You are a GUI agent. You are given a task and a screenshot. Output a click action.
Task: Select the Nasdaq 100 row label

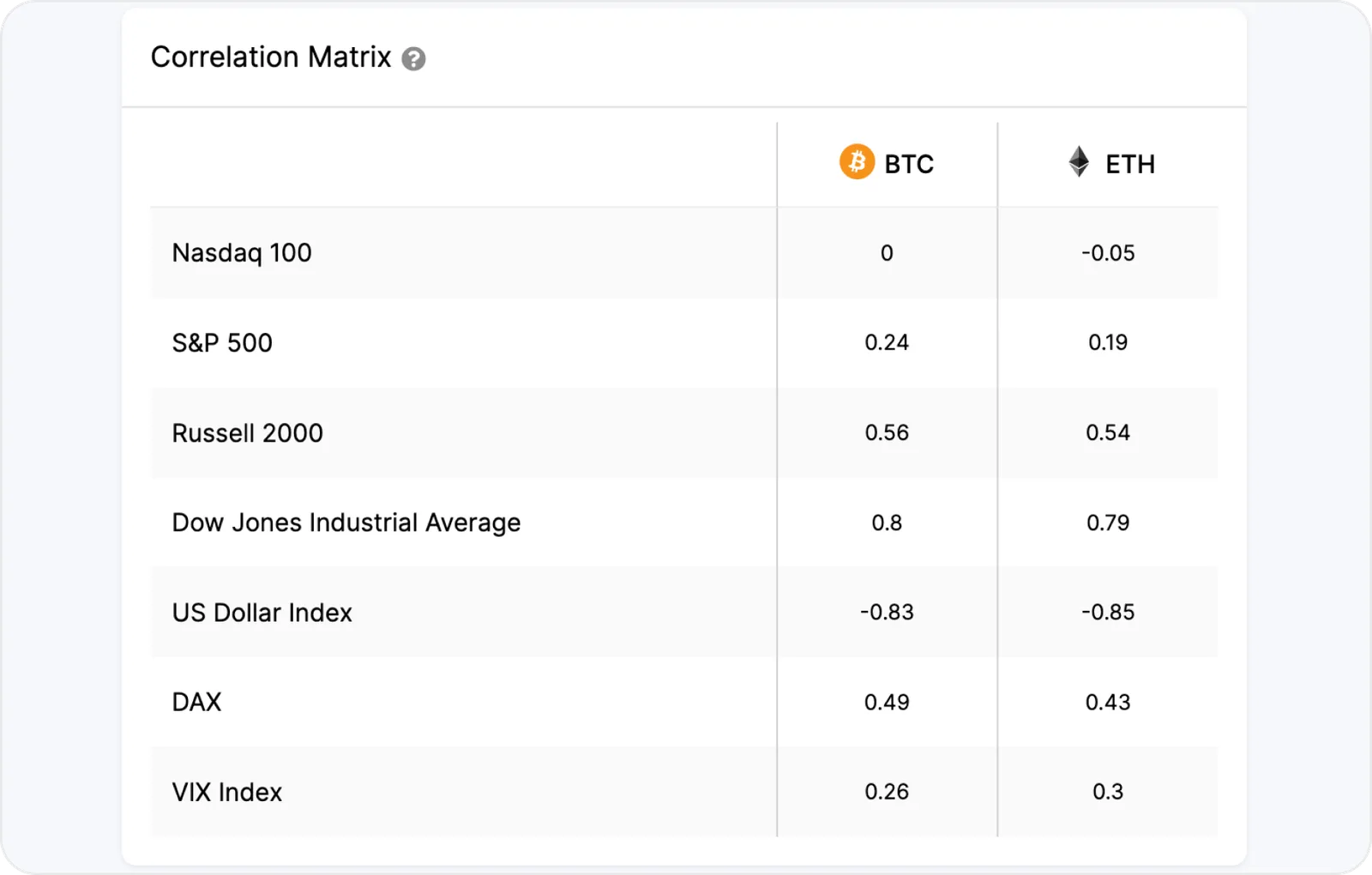coord(242,253)
